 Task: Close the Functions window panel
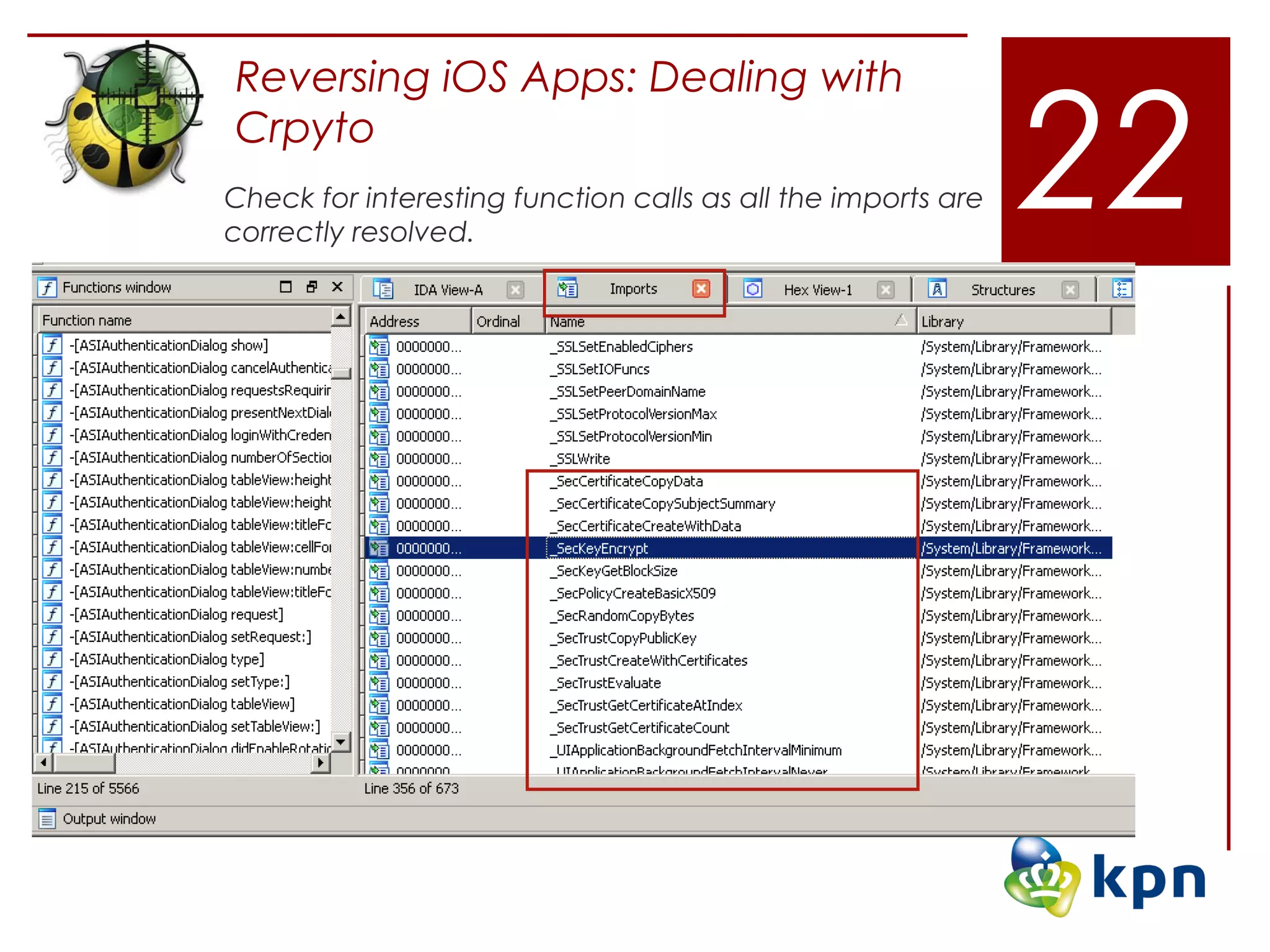[337, 287]
